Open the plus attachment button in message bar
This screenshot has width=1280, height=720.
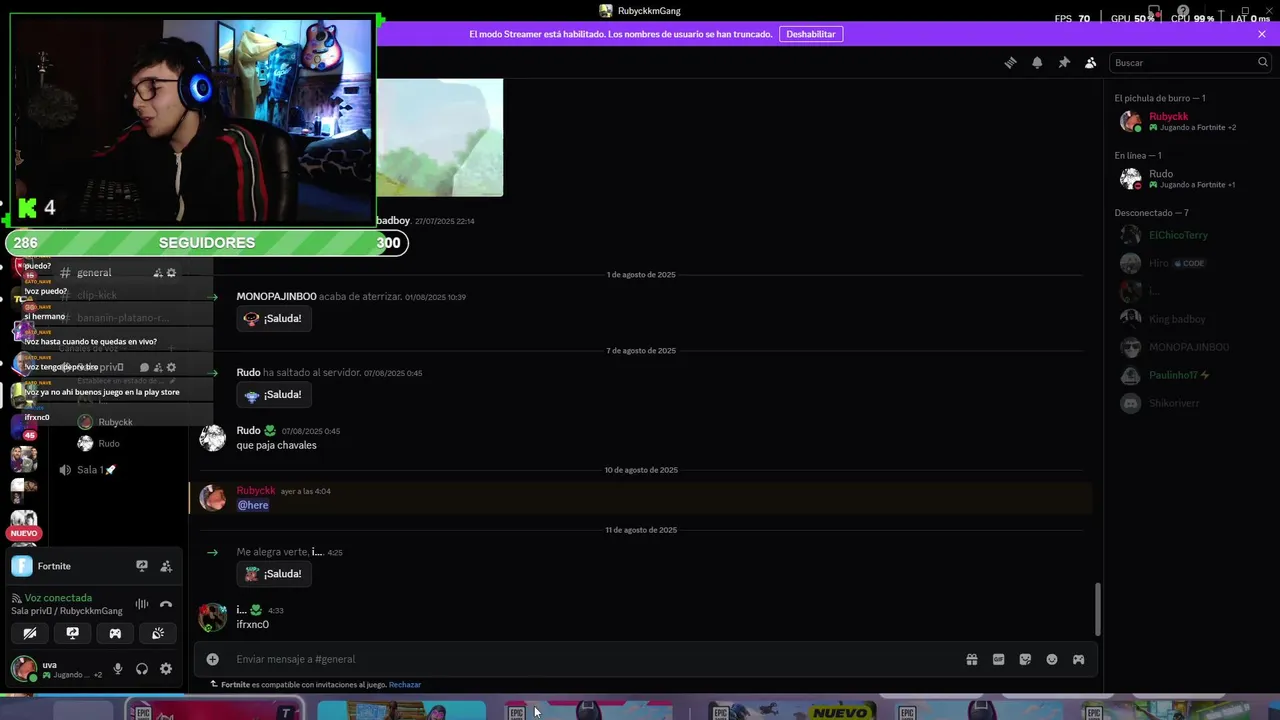[x=212, y=659]
